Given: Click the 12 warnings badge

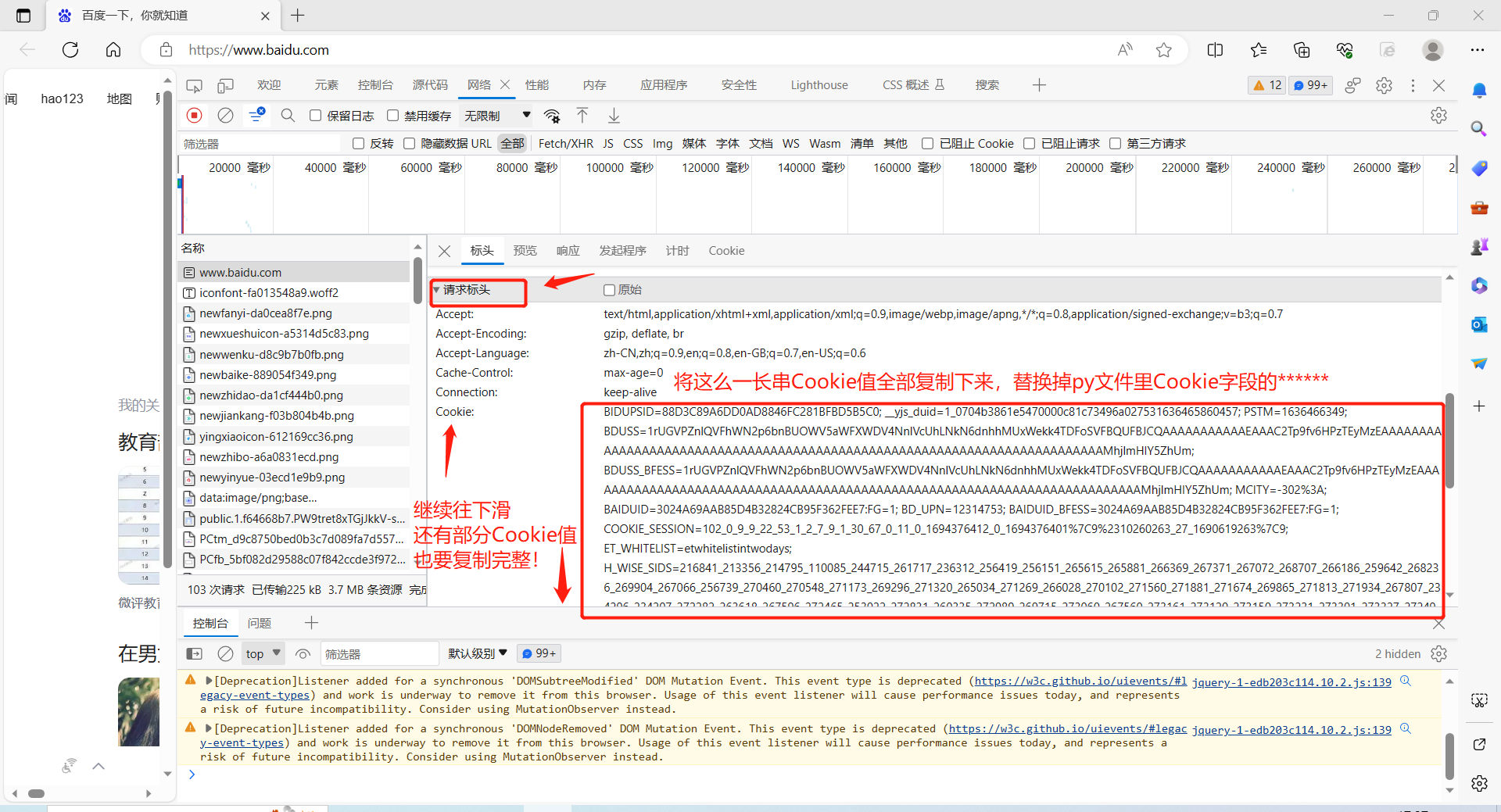Looking at the screenshot, I should [x=1267, y=85].
